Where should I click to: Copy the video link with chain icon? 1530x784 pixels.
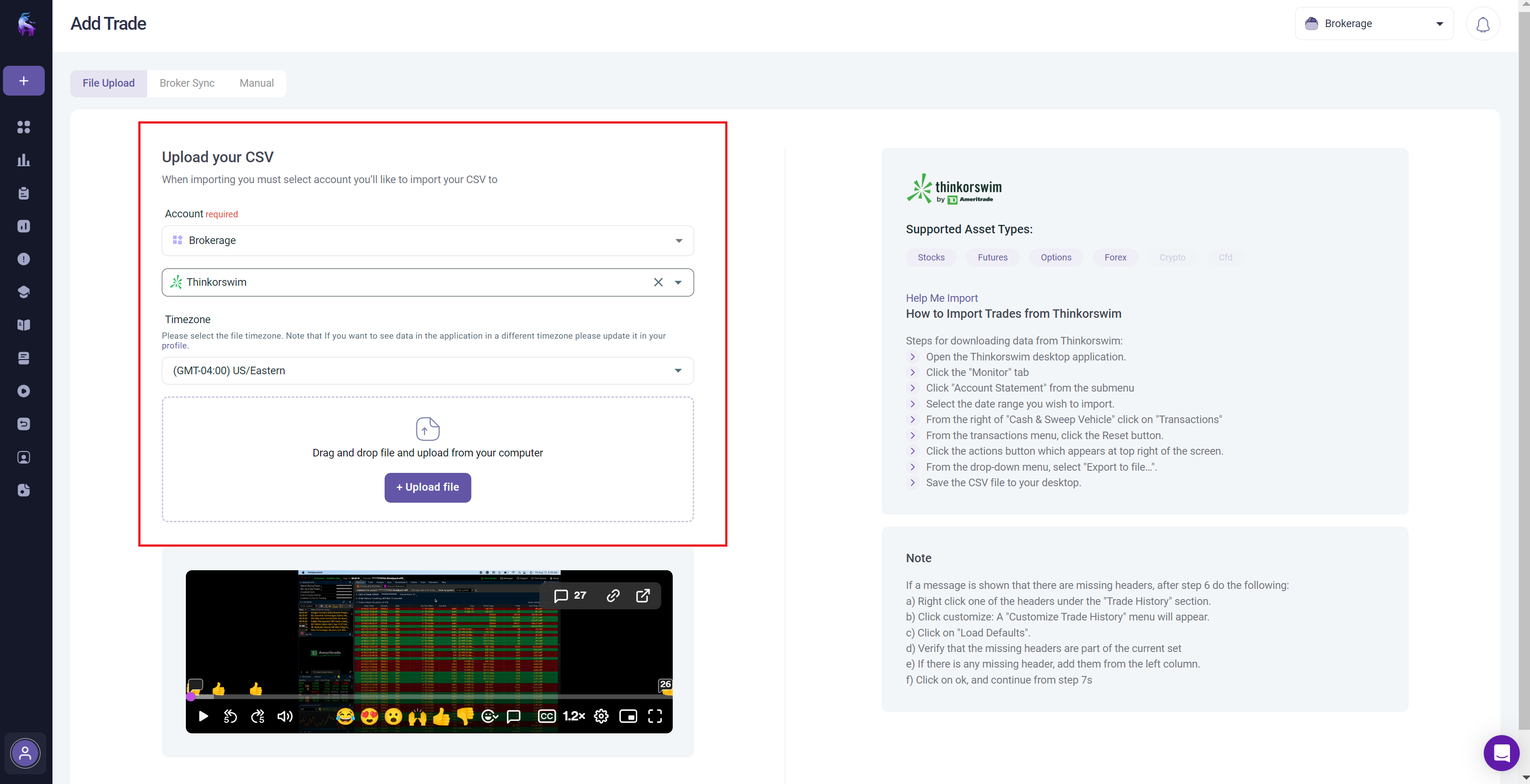[x=613, y=595]
